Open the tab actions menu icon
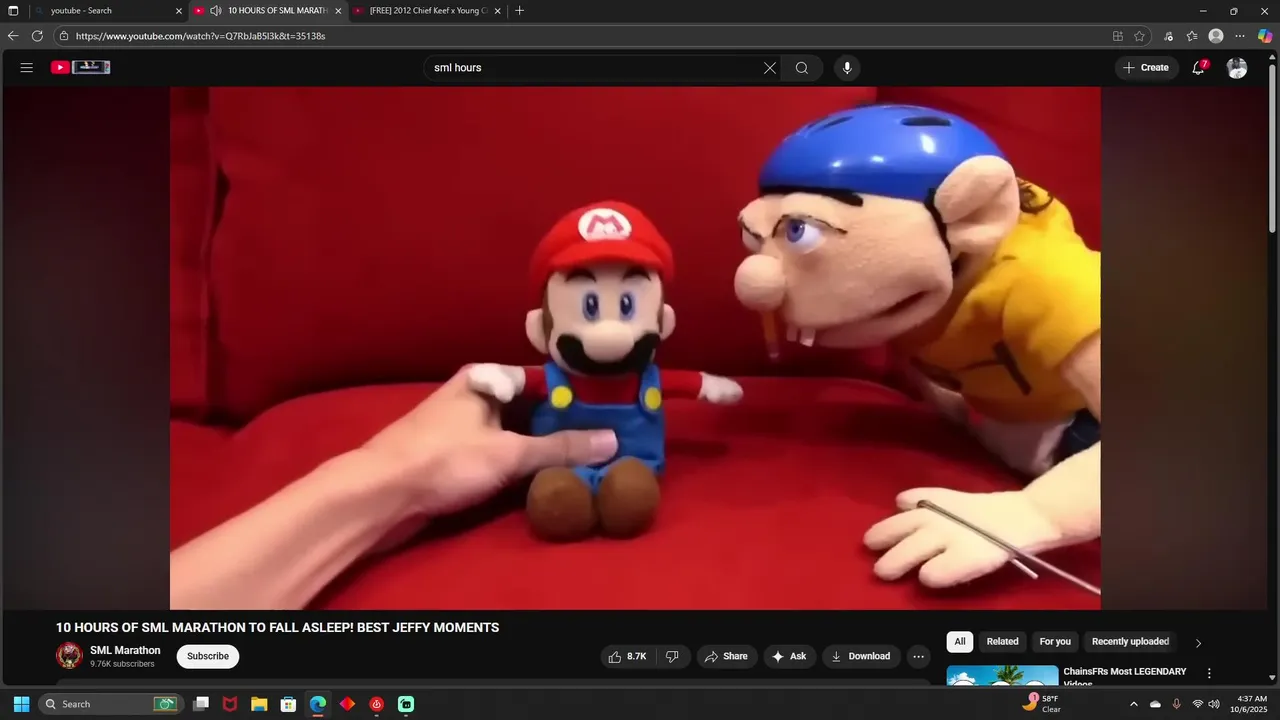1280x720 pixels. [13, 11]
